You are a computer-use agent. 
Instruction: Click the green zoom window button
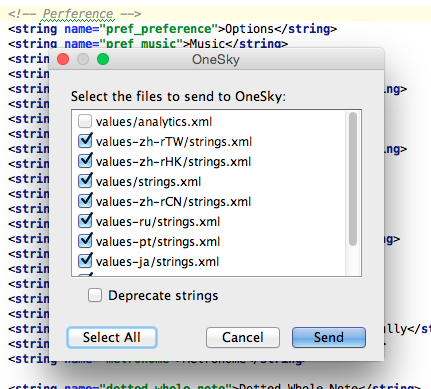pos(103,59)
